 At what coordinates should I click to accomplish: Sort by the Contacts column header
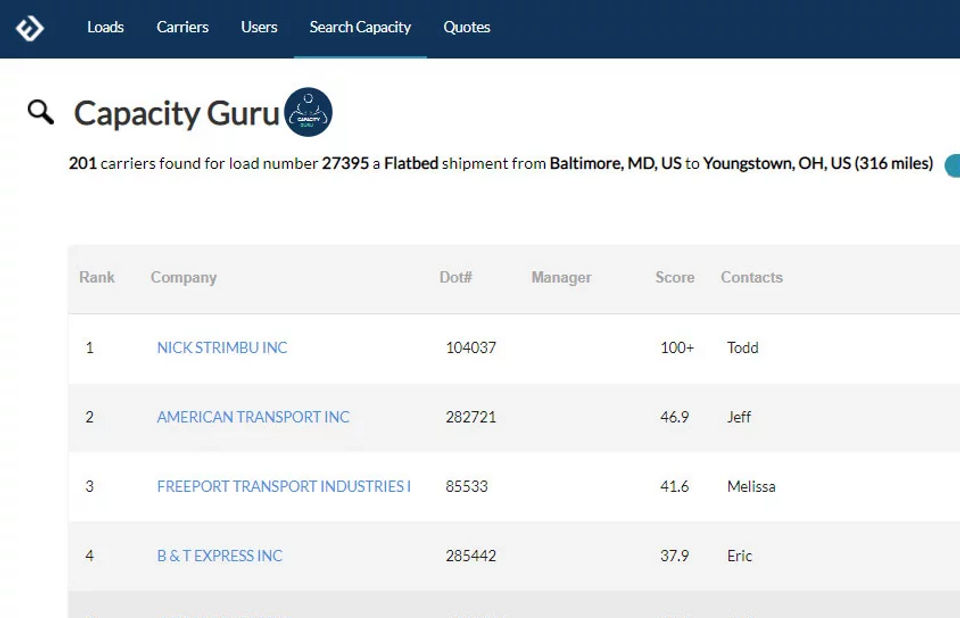click(751, 277)
